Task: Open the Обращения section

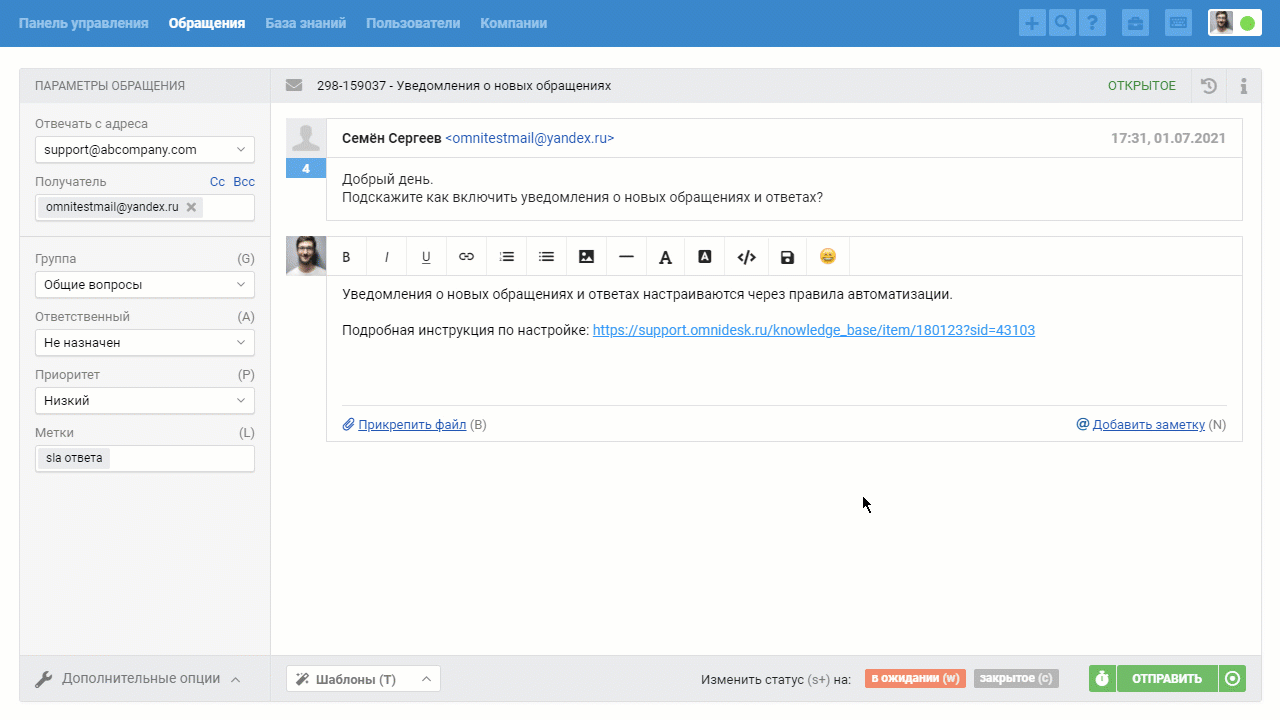Action: click(x=207, y=23)
